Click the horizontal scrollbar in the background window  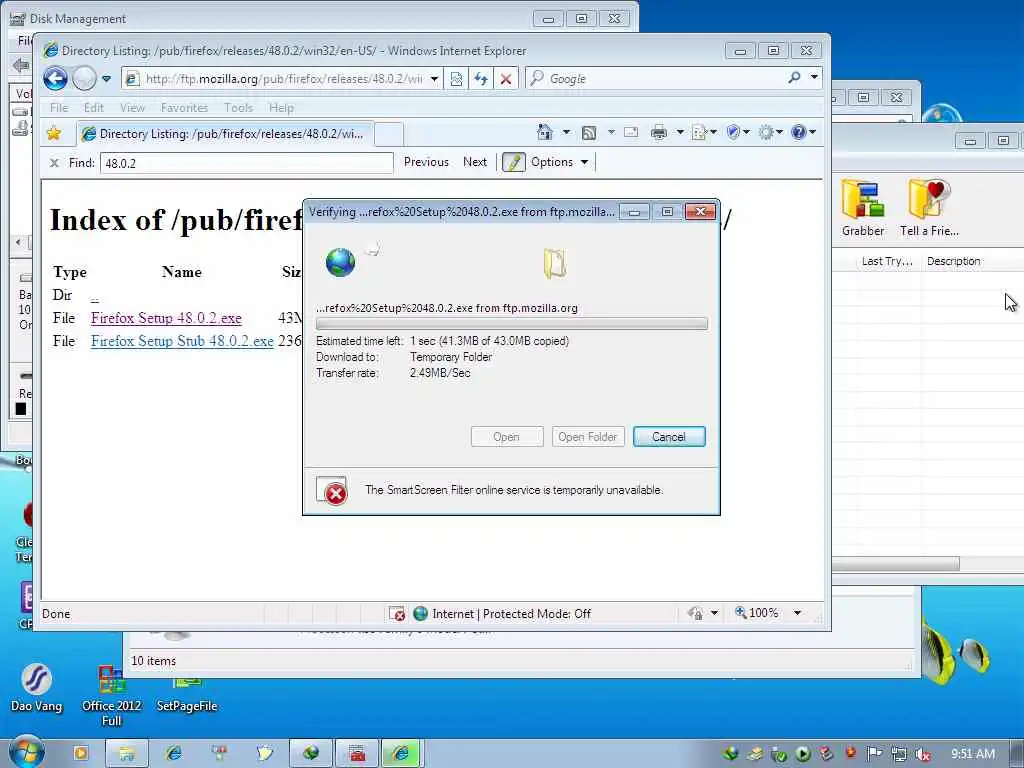[x=895, y=564]
